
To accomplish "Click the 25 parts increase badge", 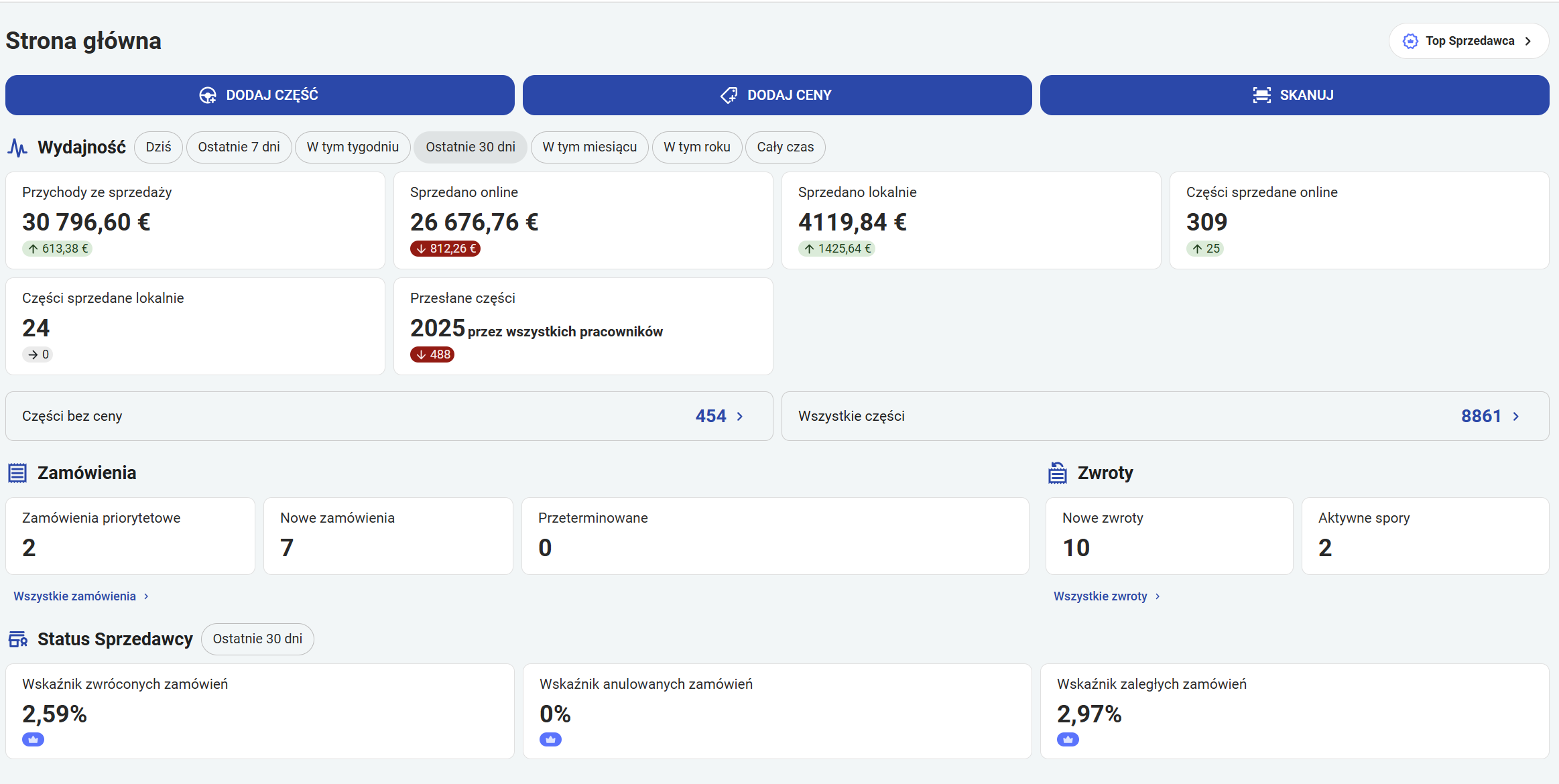I will 1206,249.
